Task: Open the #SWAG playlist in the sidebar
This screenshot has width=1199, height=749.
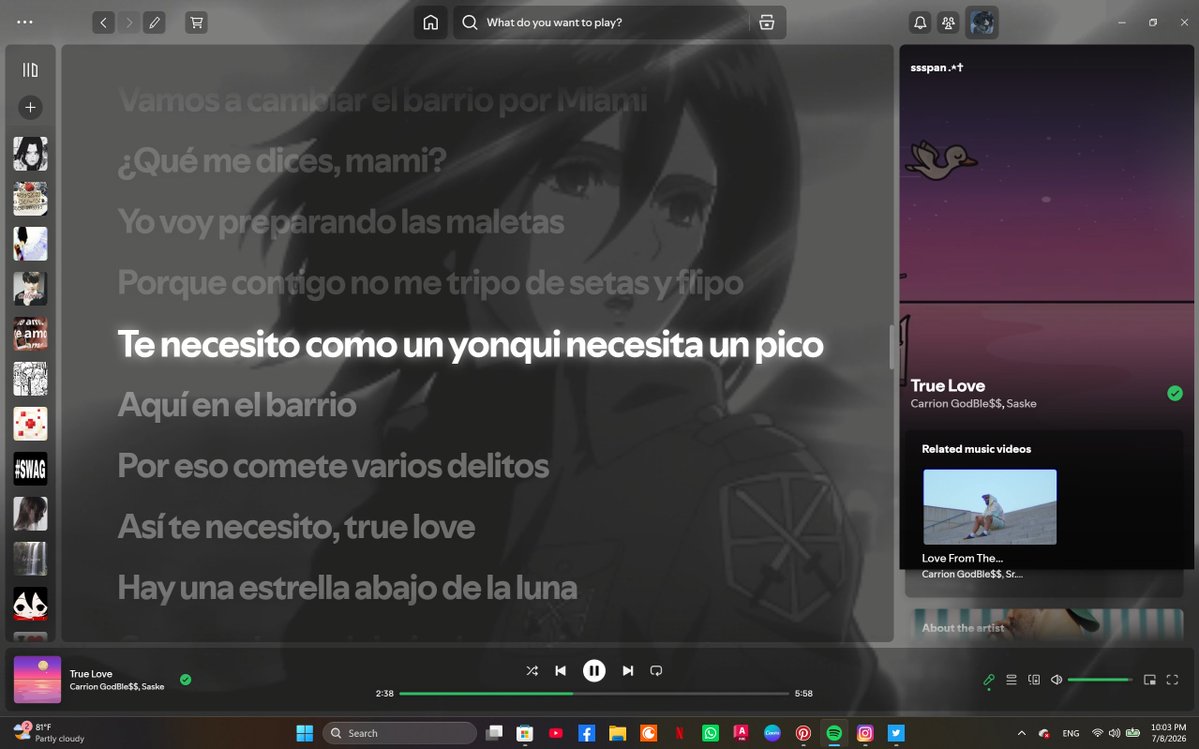Action: pyautogui.click(x=31, y=469)
